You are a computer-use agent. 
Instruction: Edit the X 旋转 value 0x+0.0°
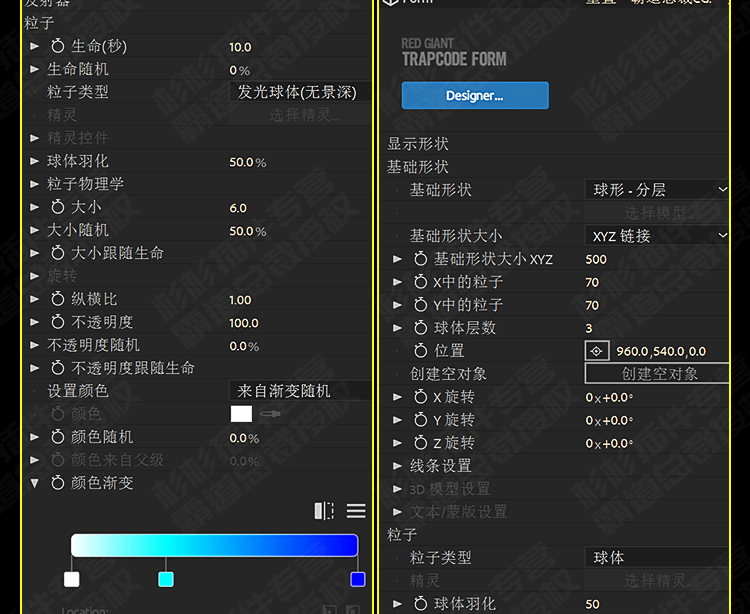tap(609, 397)
